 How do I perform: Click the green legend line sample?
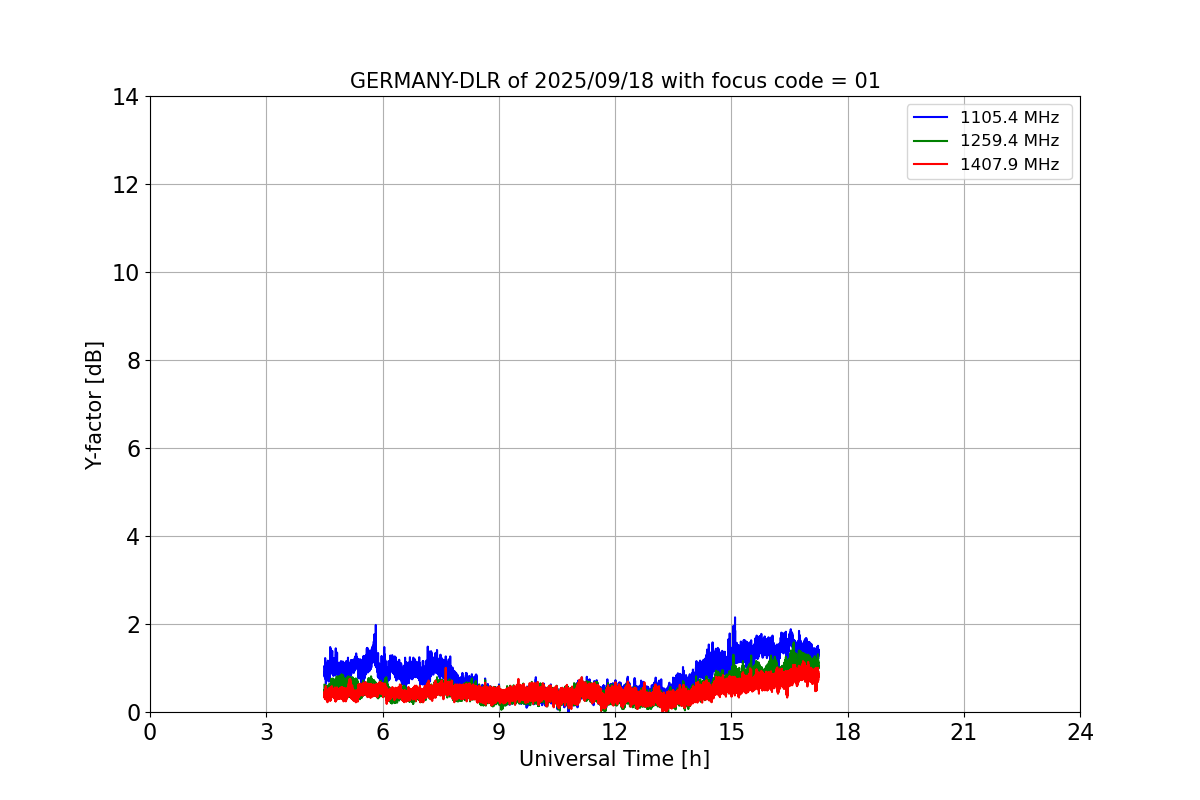pyautogui.click(x=931, y=141)
